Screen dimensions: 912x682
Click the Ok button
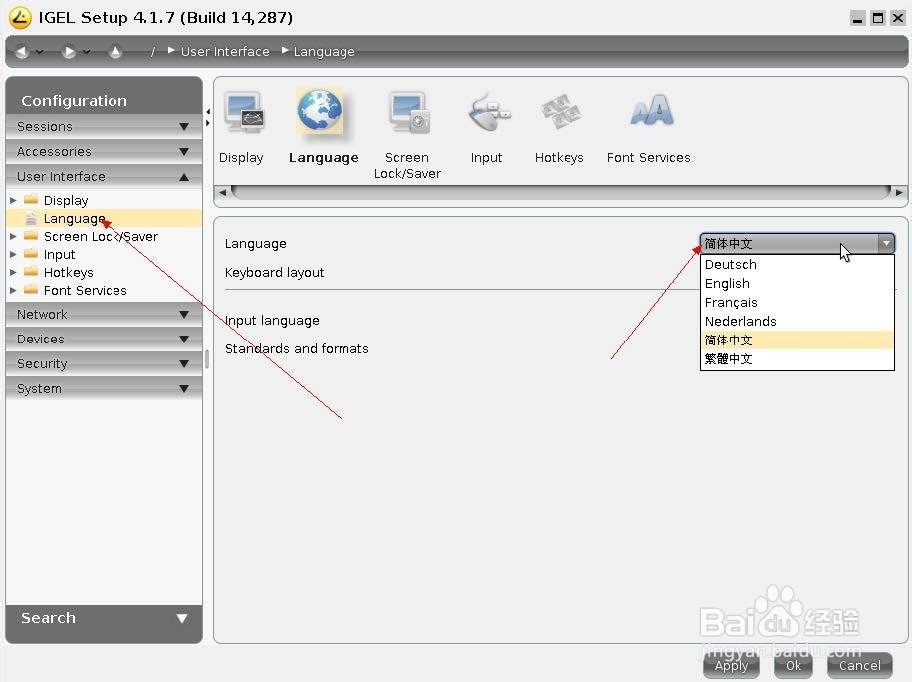[793, 665]
